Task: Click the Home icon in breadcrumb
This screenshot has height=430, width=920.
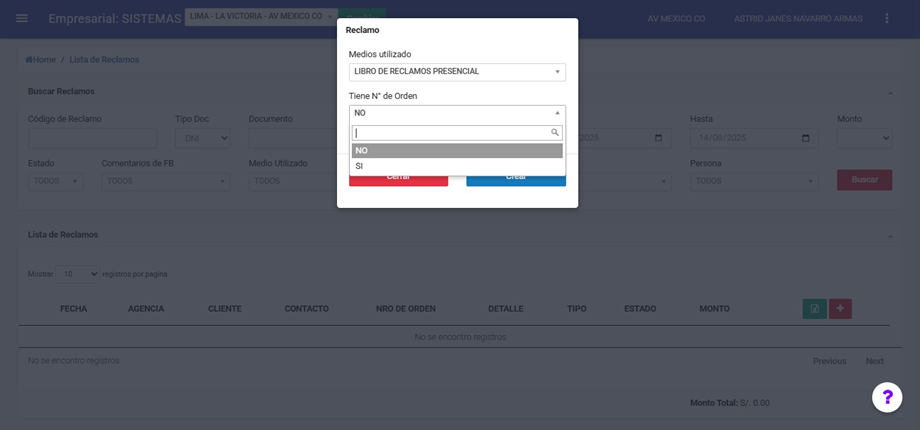Action: 29,60
